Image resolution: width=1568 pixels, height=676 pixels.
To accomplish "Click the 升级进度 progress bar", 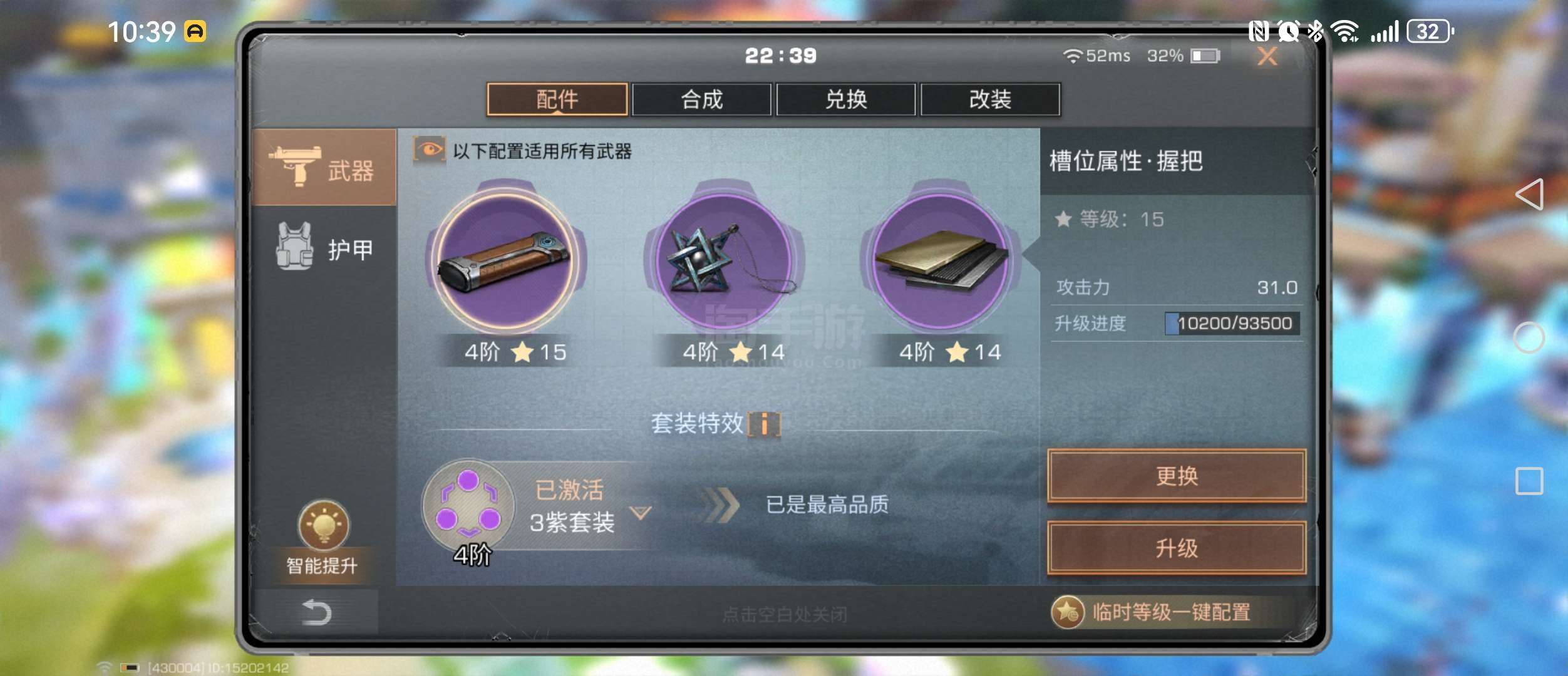I will [x=1232, y=323].
